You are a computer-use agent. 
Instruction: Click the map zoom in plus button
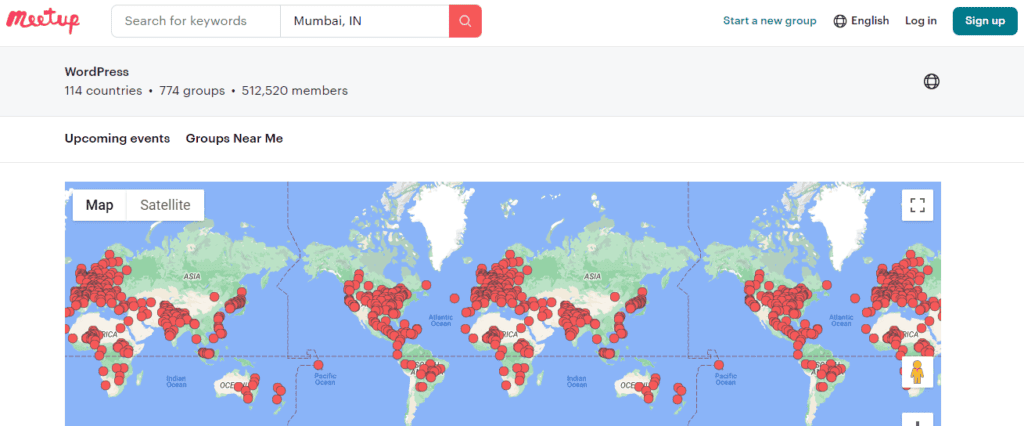917,420
